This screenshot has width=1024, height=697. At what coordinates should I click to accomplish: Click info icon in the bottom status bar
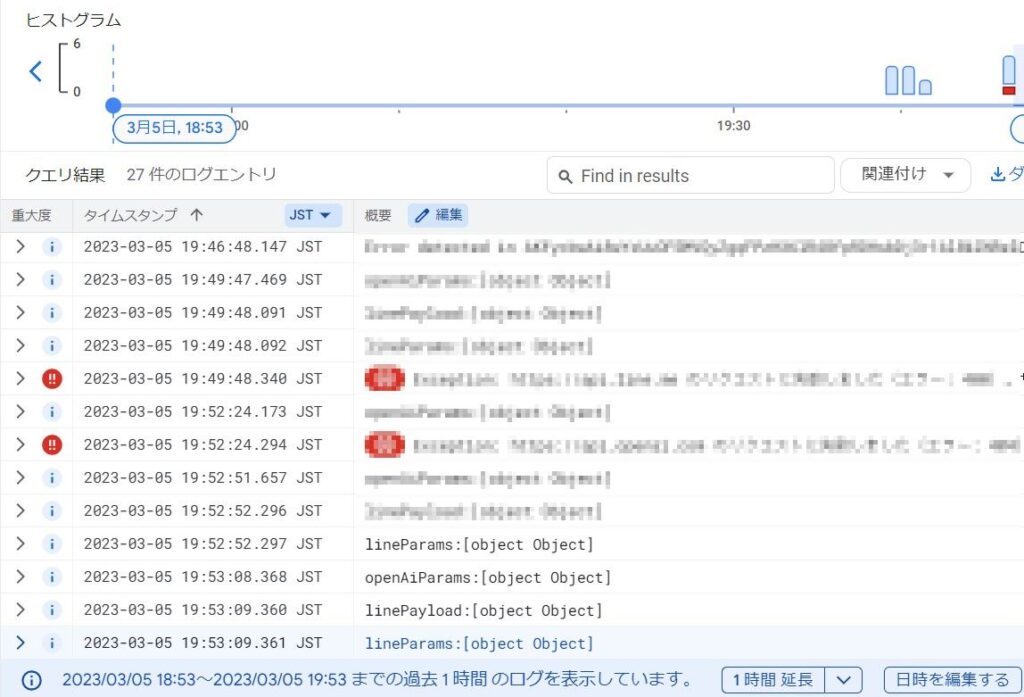tap(32, 680)
